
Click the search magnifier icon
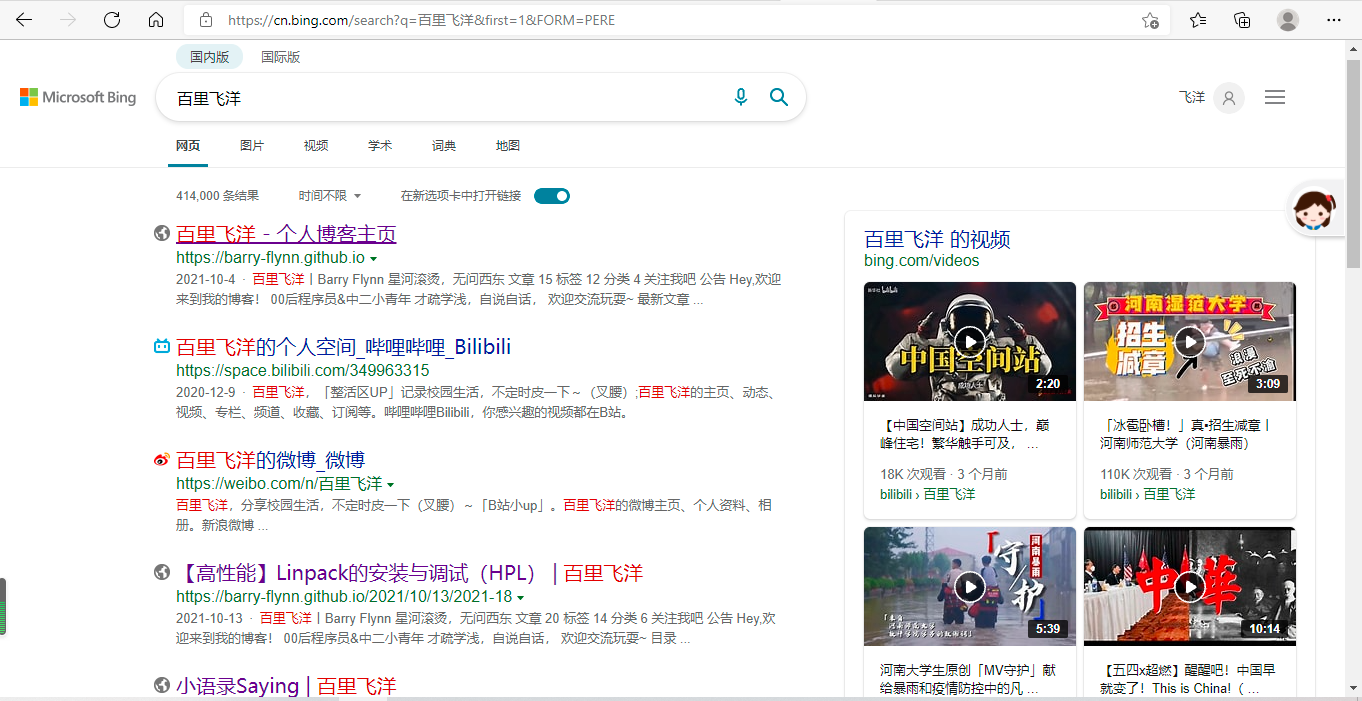(x=779, y=97)
